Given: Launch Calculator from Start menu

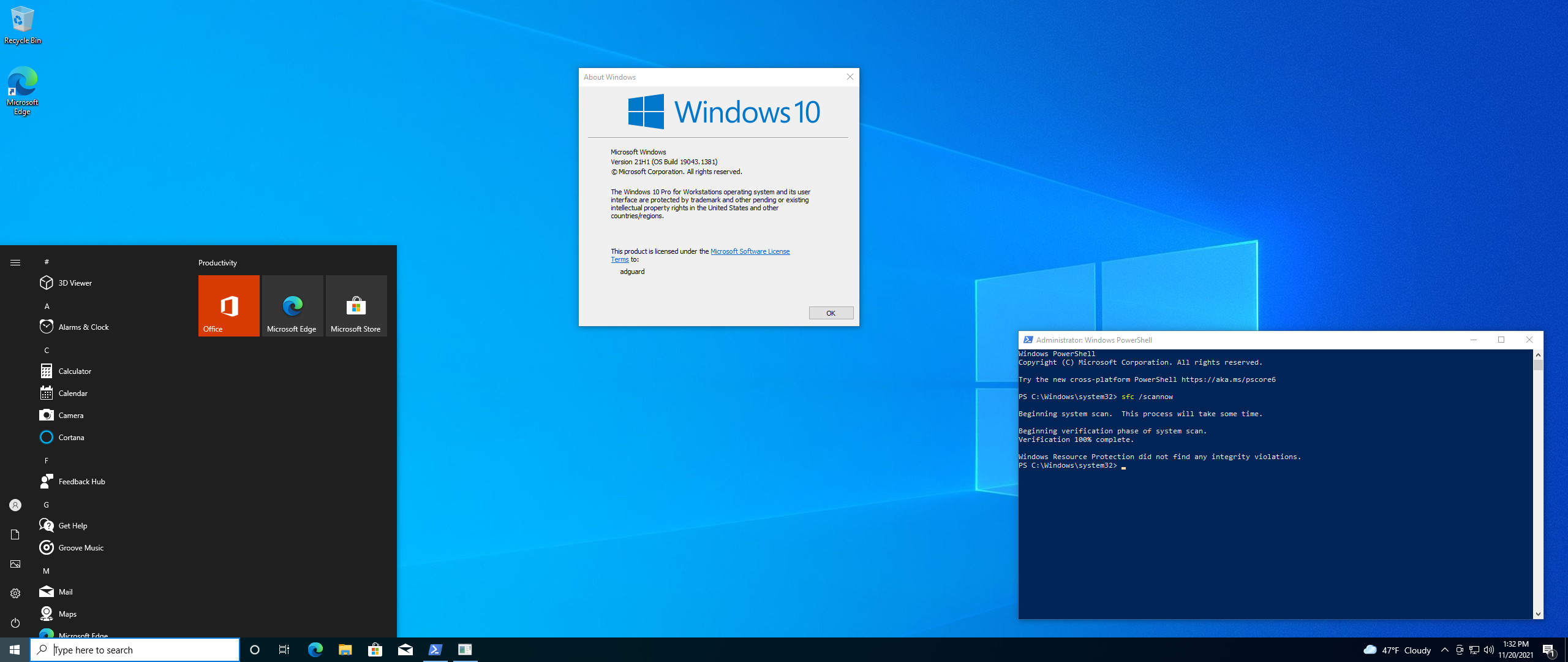Looking at the screenshot, I should tap(110, 371).
